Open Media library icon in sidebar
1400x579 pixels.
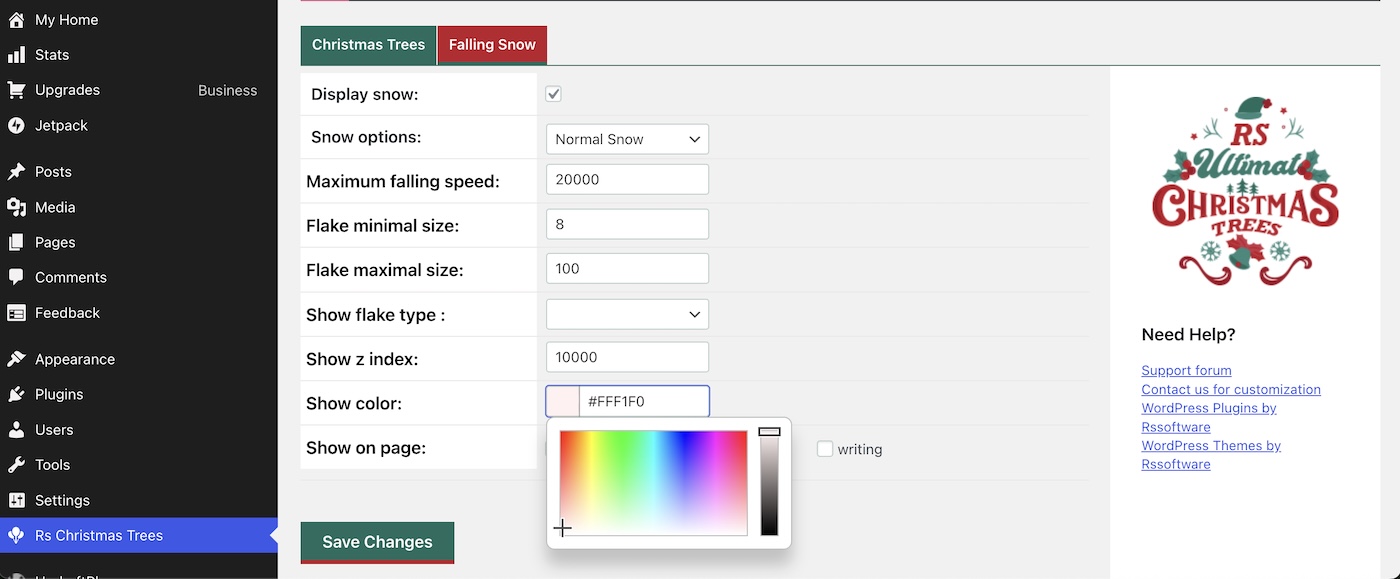pyautogui.click(x=16, y=207)
